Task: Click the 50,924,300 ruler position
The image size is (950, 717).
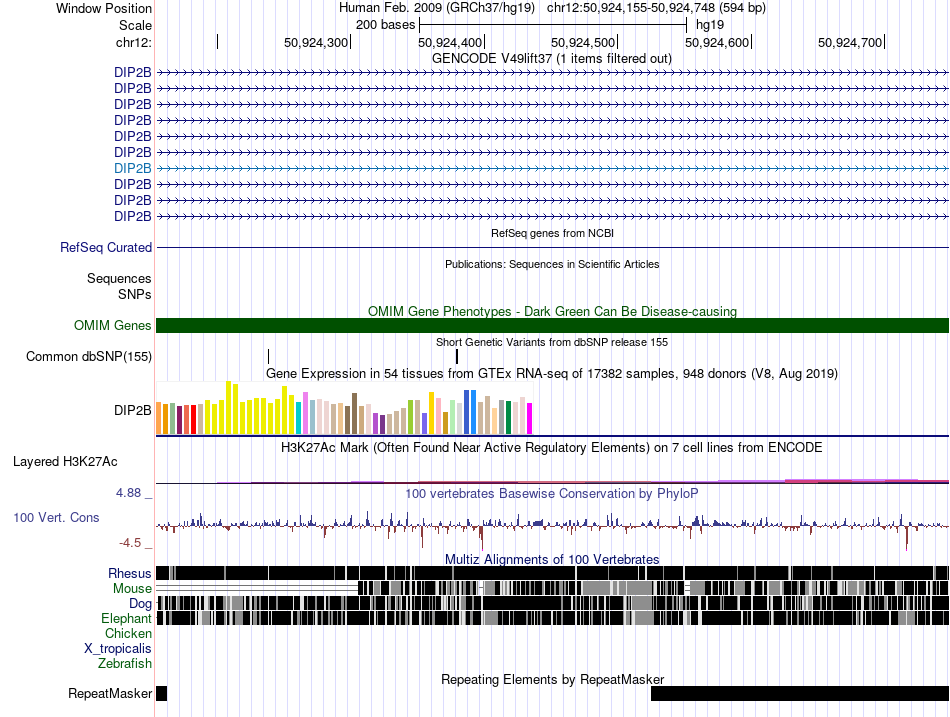Action: click(316, 42)
